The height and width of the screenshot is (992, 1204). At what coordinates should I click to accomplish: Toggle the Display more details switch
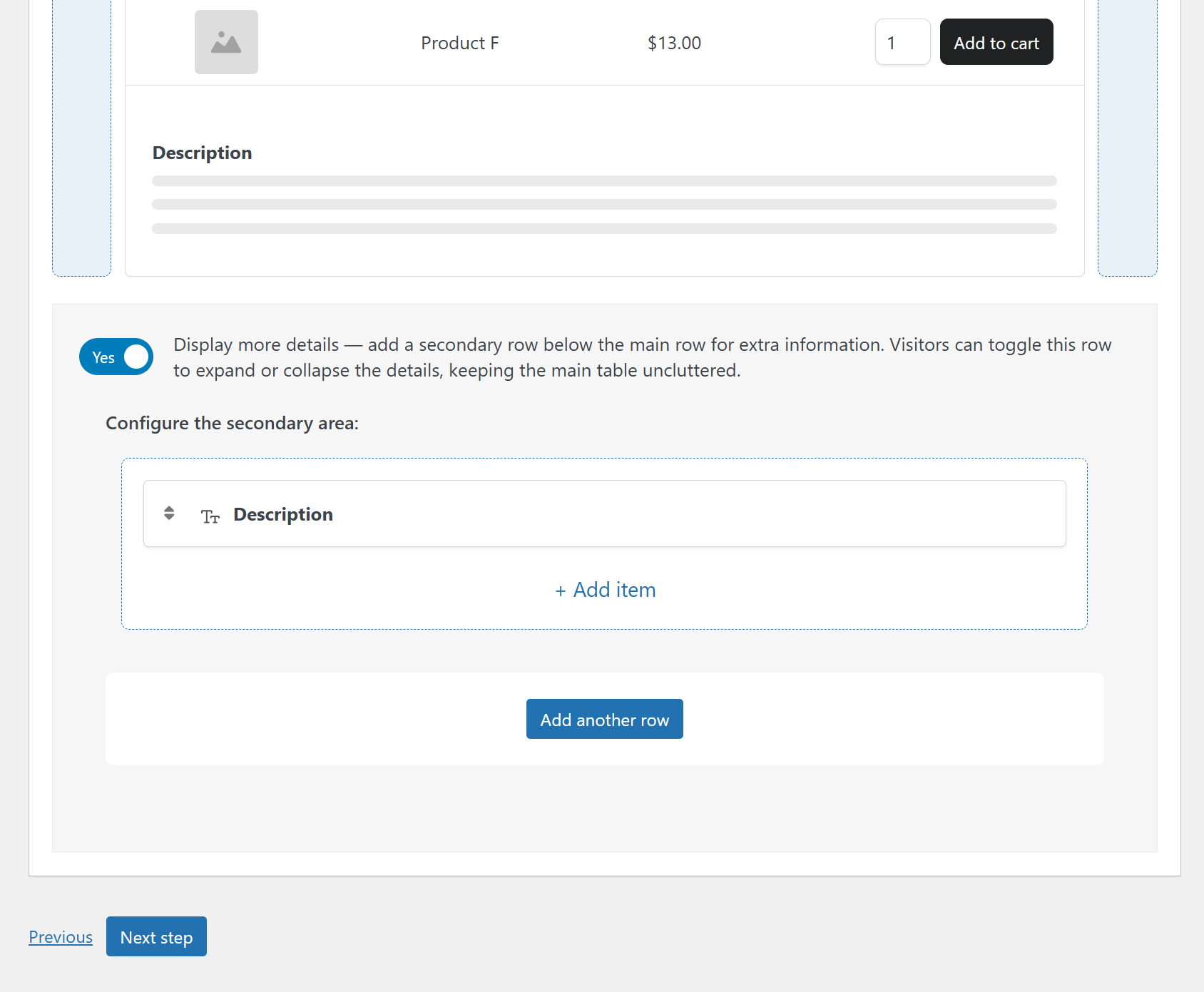(116, 357)
